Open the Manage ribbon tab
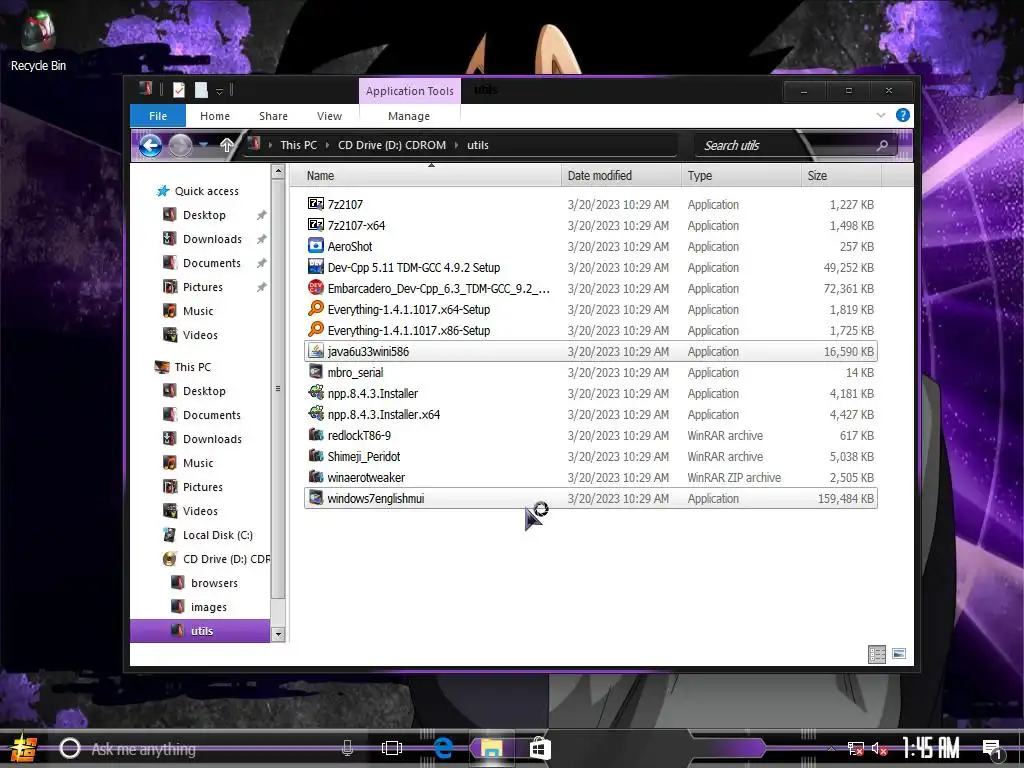Screen dimensions: 1024x768 click(409, 116)
